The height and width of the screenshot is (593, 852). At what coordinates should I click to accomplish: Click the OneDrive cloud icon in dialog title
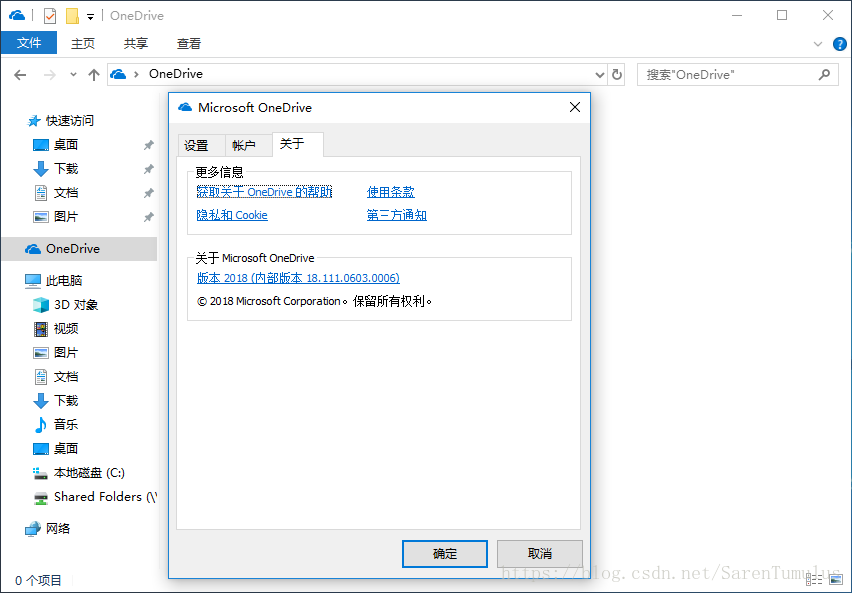point(185,107)
